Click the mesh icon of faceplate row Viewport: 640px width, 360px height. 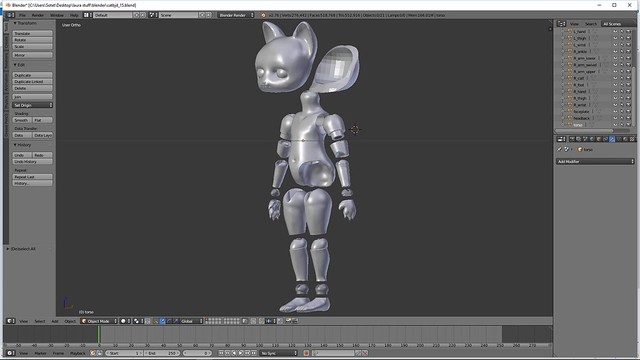click(570, 111)
